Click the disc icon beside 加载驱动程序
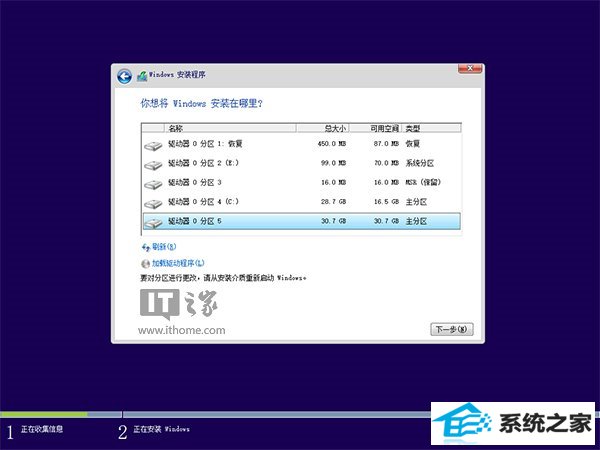This screenshot has height=450, width=600. (x=145, y=264)
